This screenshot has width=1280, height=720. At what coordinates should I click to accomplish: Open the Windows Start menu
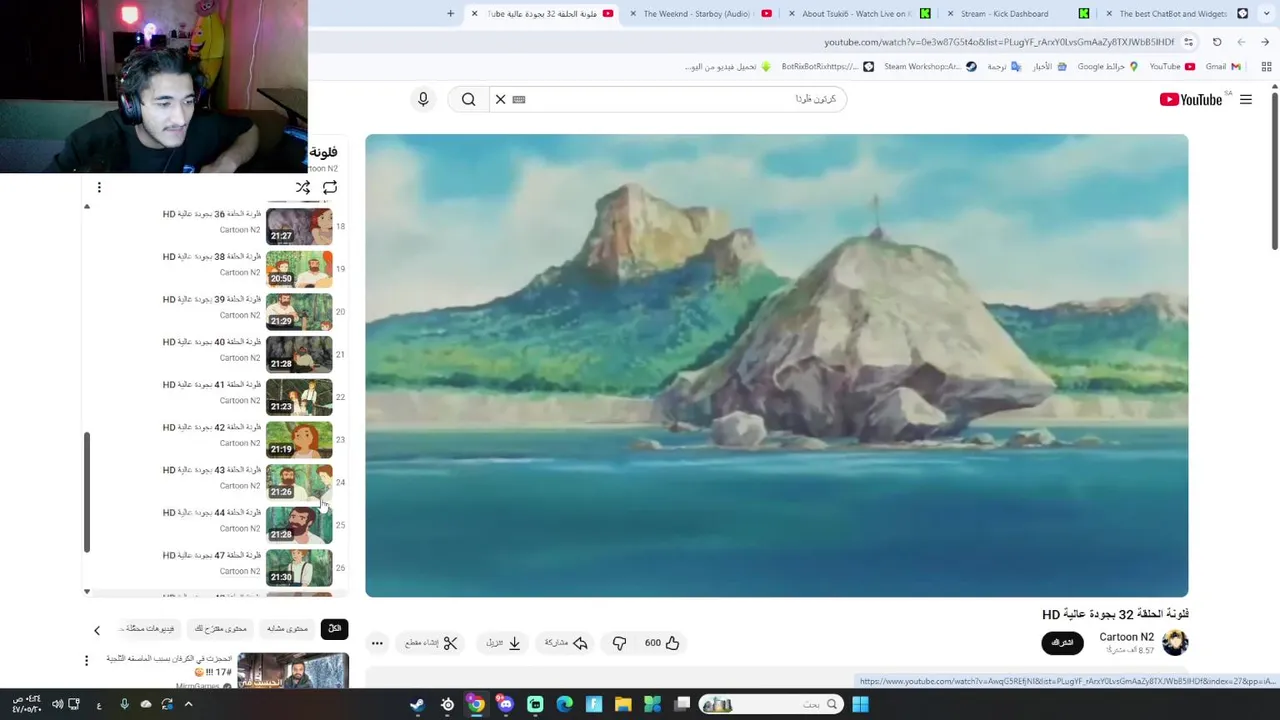click(860, 705)
